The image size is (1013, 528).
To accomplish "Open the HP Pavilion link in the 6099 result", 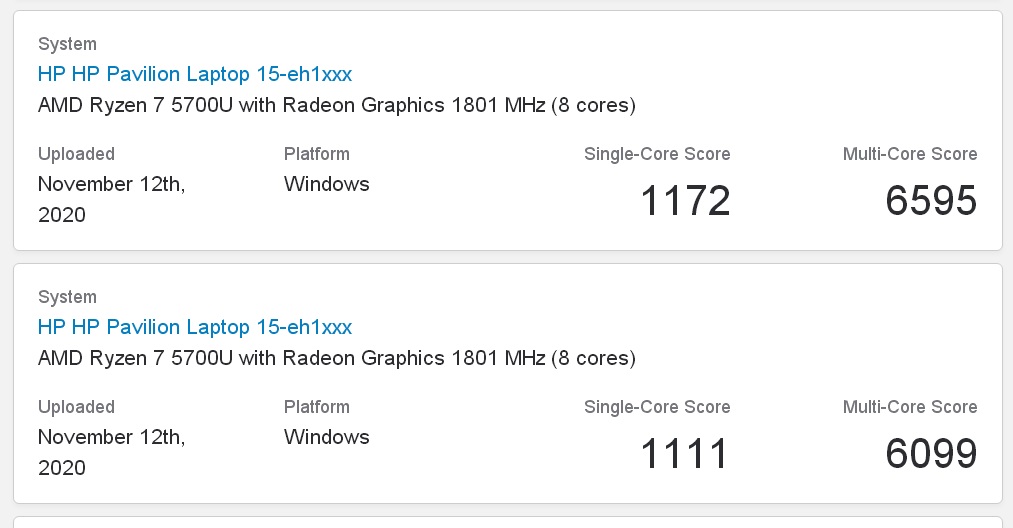I will (194, 327).
